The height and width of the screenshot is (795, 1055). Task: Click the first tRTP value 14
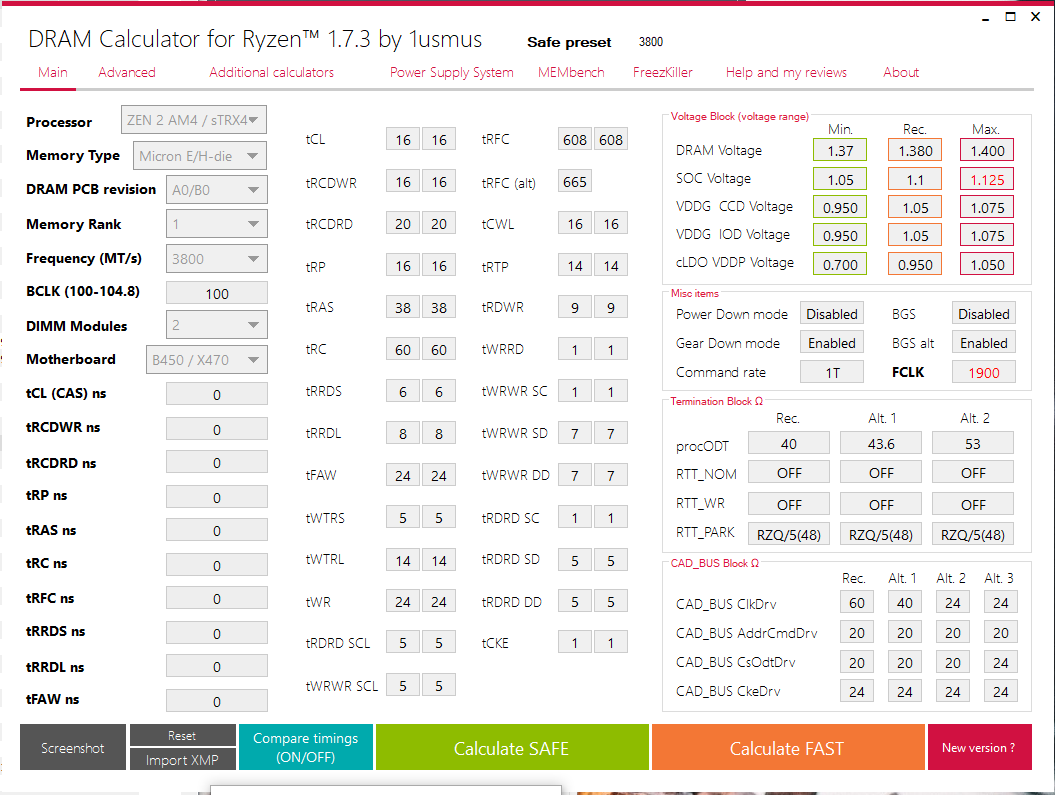[x=575, y=266]
